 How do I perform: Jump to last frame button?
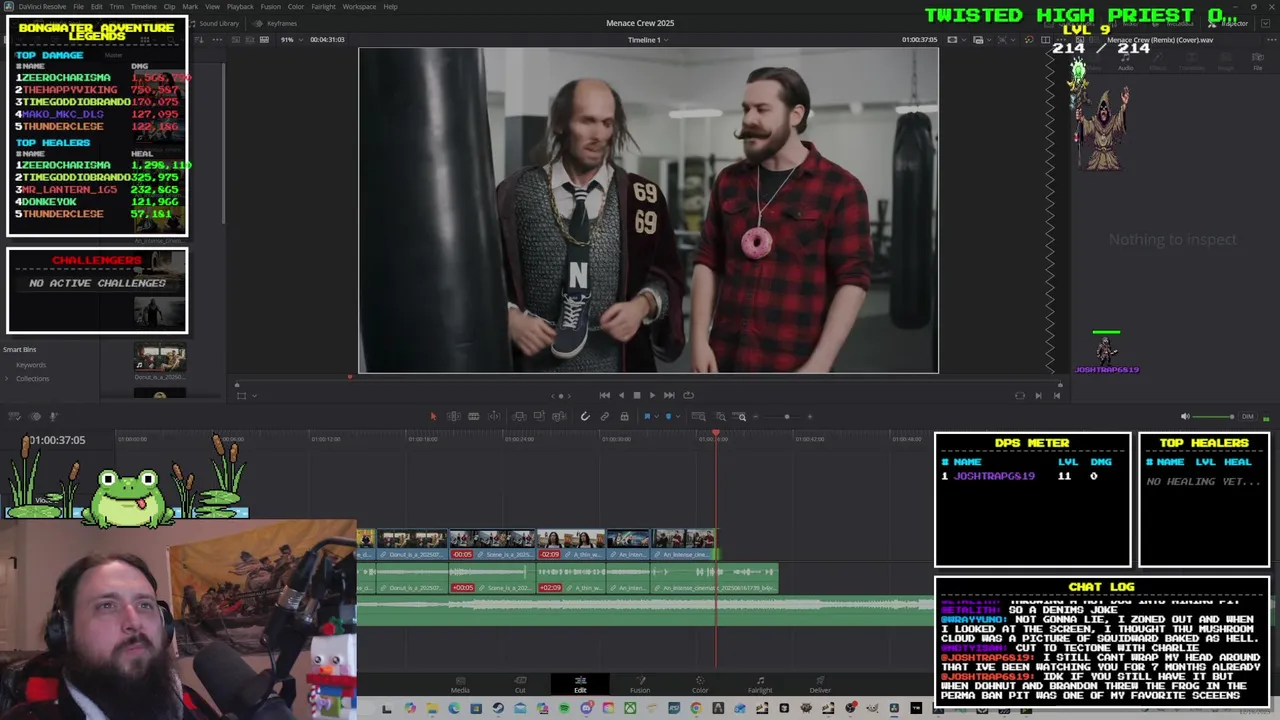point(669,395)
